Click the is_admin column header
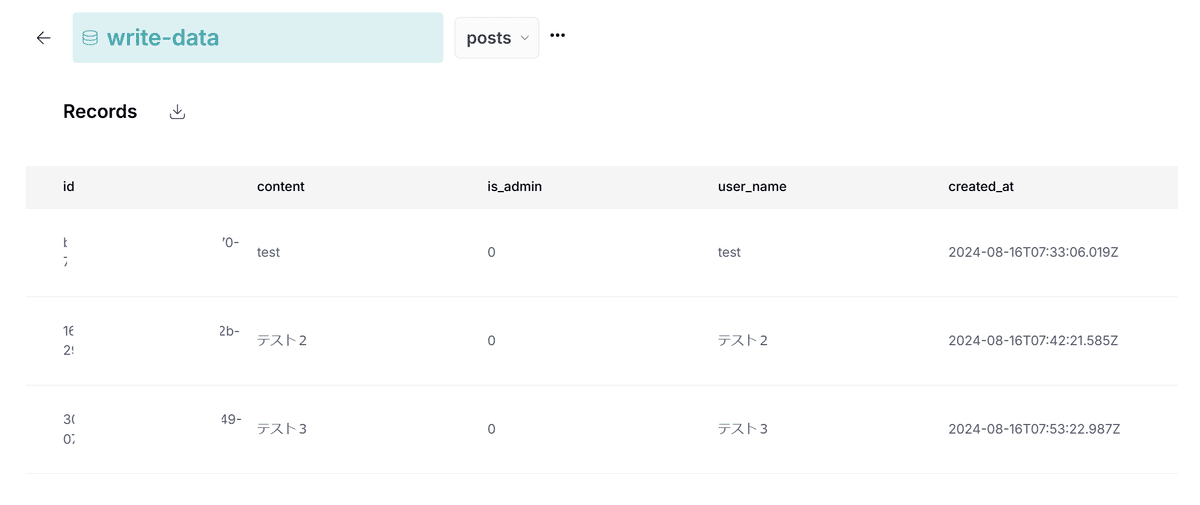The width and height of the screenshot is (1200, 505). 514,186
